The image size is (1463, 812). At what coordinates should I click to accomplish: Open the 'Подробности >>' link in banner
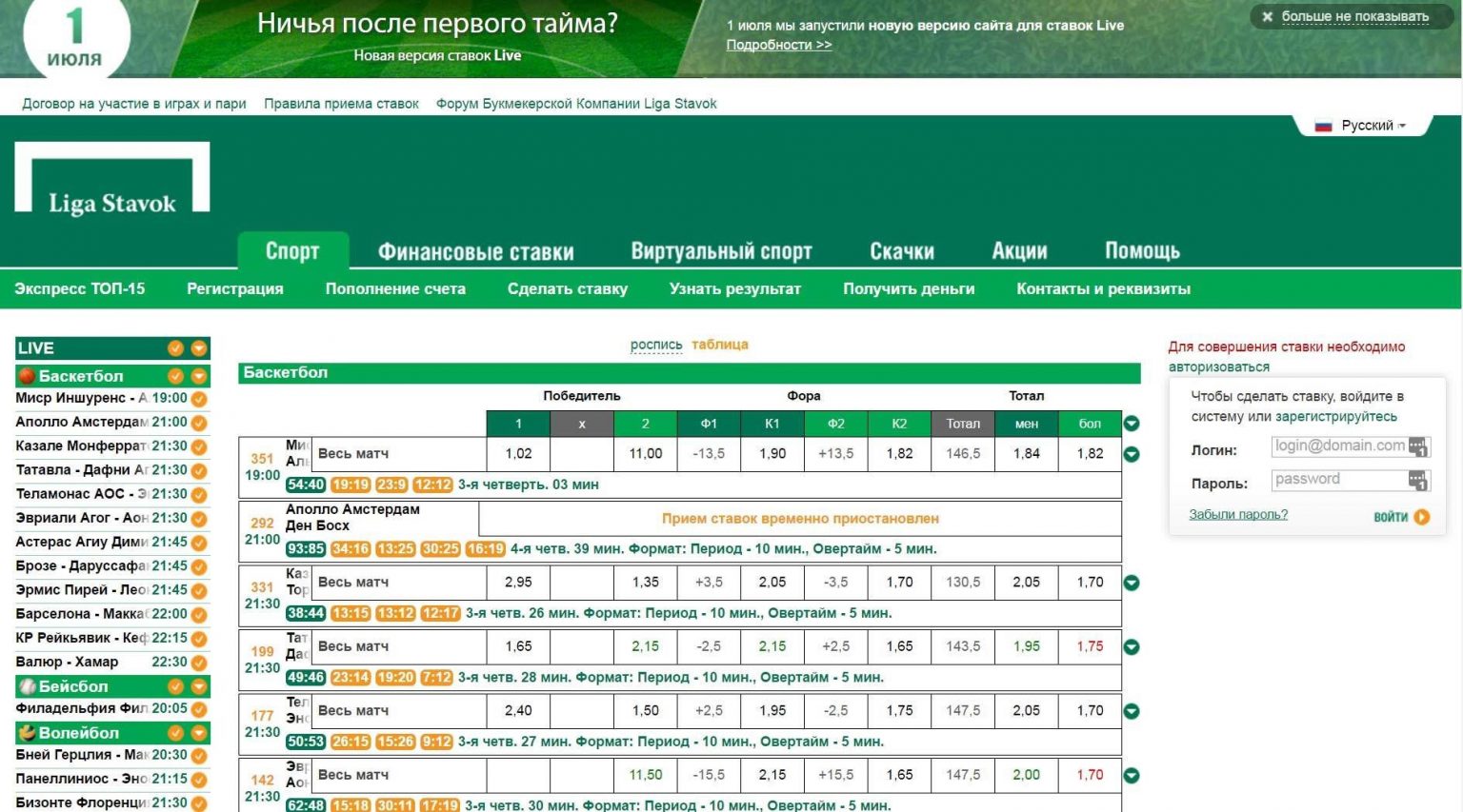point(778,45)
